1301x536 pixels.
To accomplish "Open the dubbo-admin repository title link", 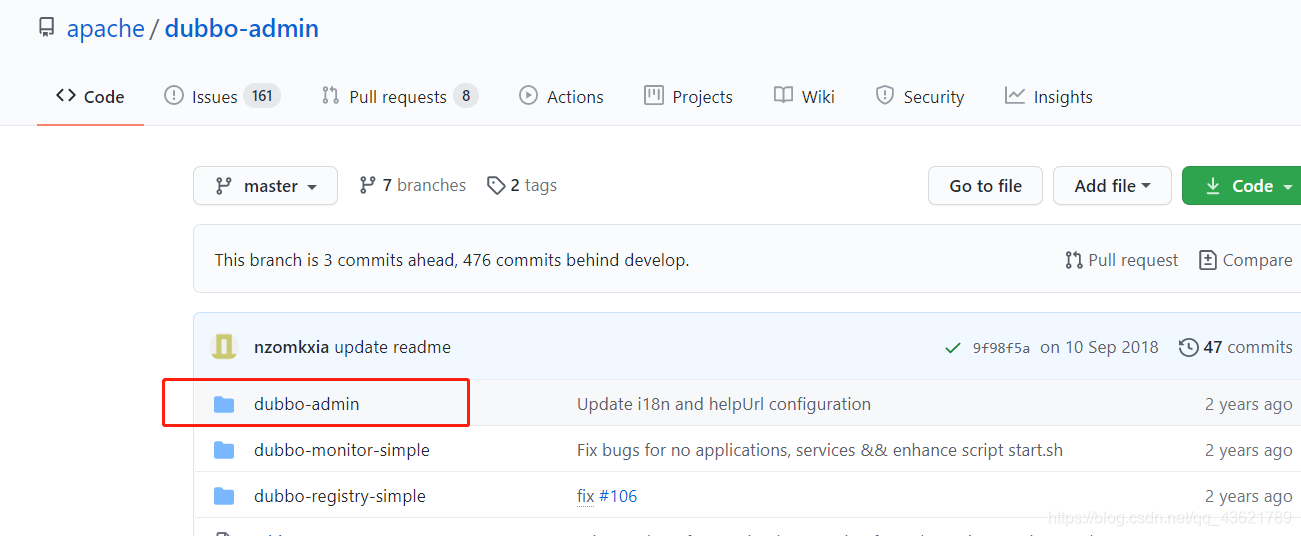I will point(241,28).
